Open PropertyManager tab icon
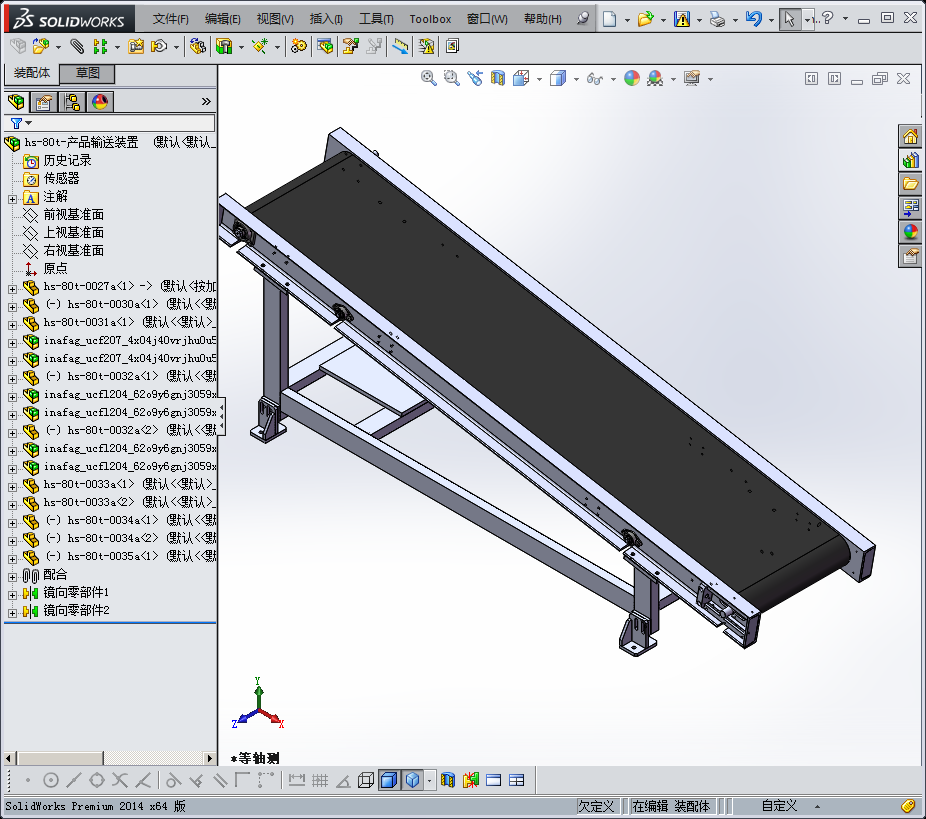 [44, 102]
